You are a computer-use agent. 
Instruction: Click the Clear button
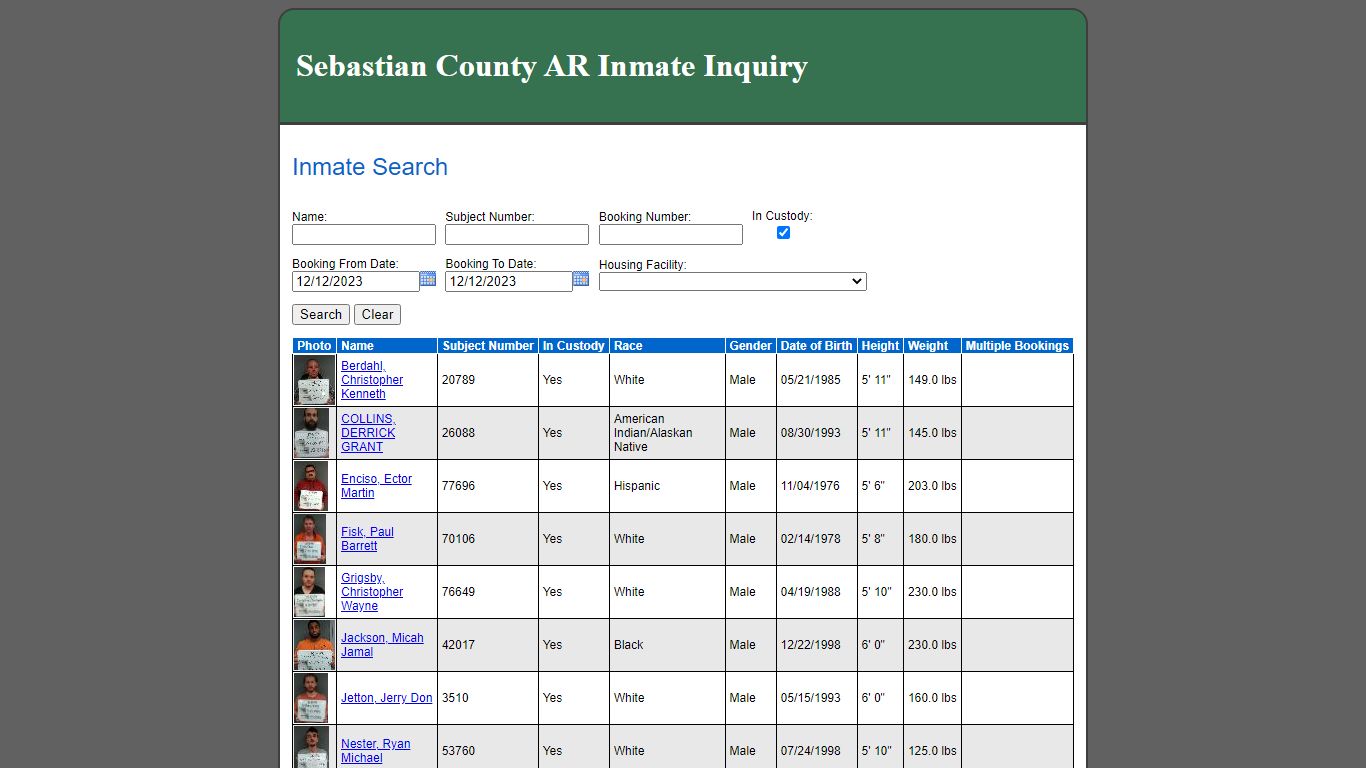tap(377, 314)
